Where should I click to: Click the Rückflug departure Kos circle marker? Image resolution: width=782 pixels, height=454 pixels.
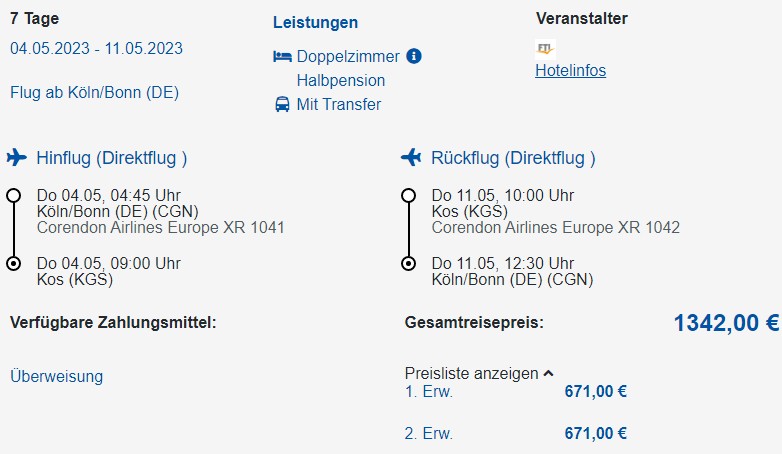(x=408, y=195)
